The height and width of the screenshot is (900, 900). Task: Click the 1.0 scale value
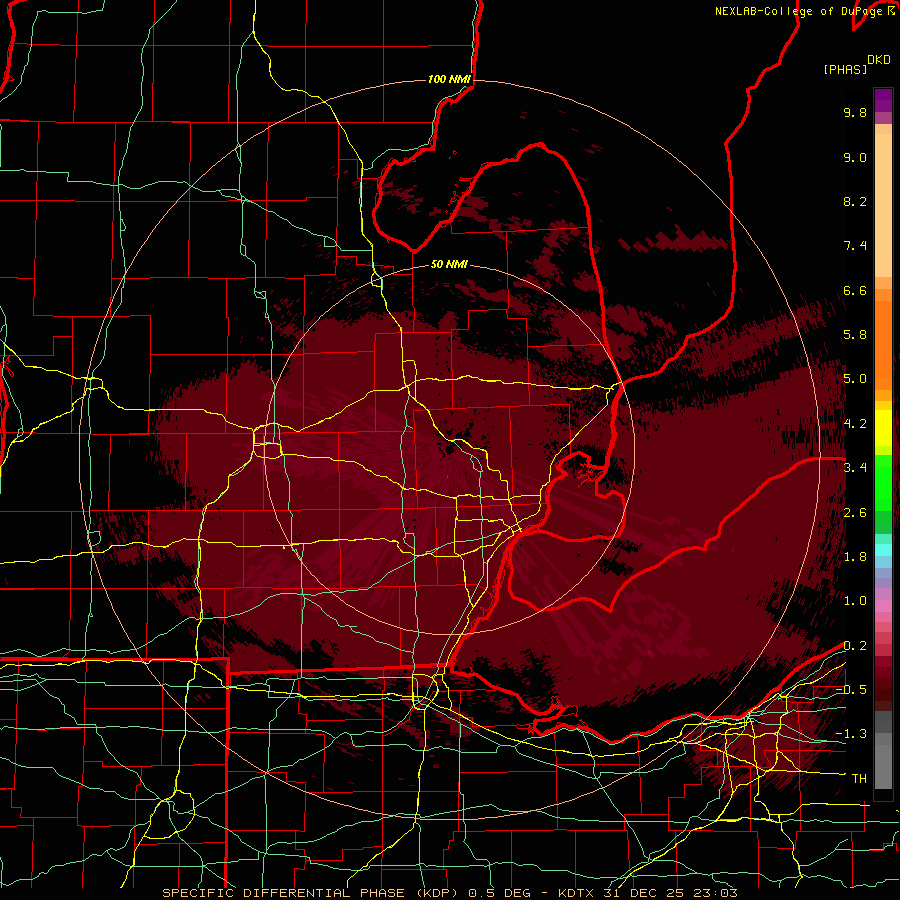point(855,601)
